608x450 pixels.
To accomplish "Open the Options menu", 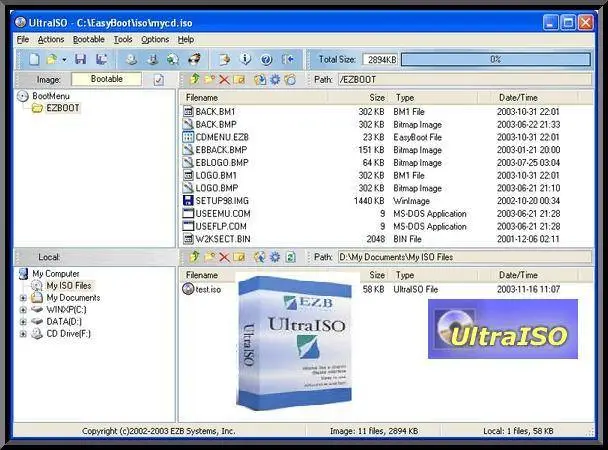I will click(155, 39).
